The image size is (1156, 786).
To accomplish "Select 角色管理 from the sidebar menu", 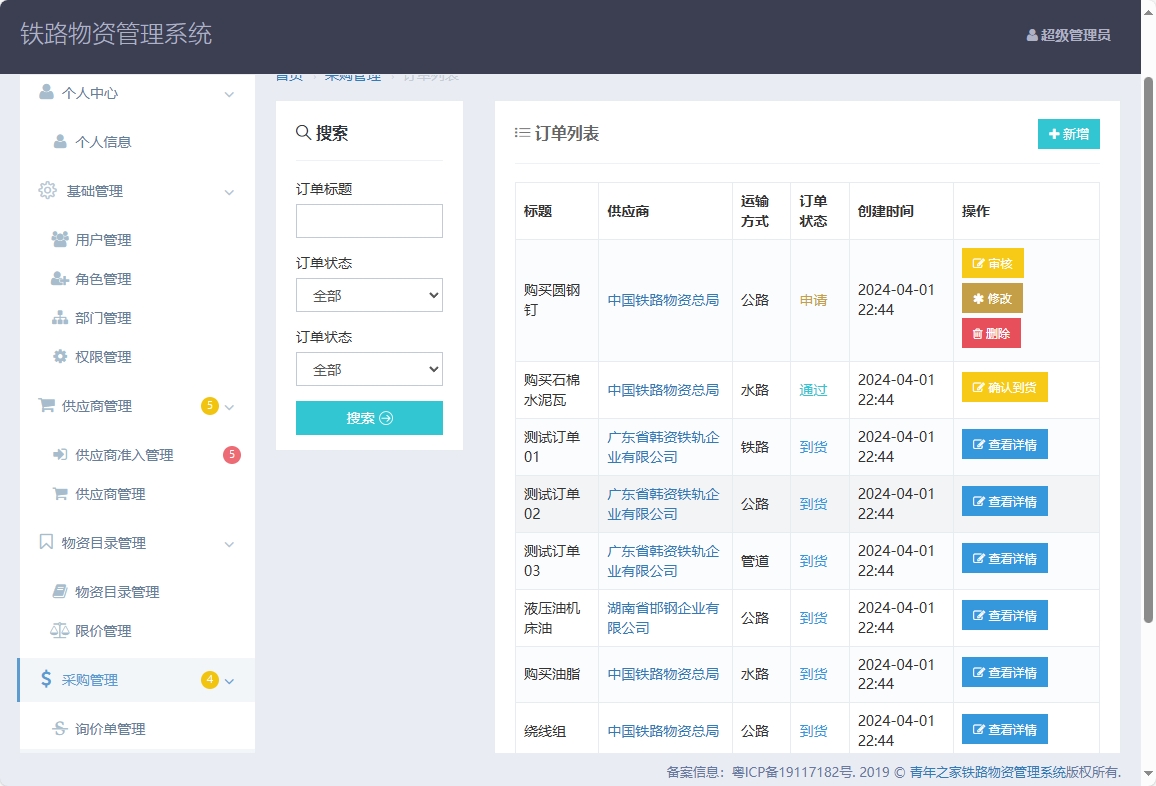I will (x=101, y=278).
